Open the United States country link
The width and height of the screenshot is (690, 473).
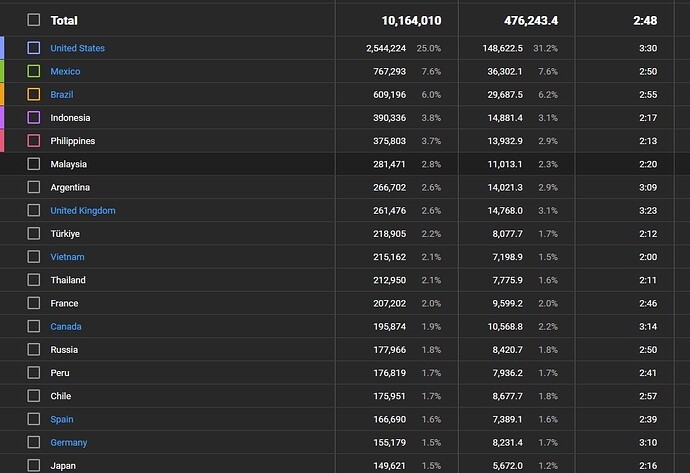click(77, 48)
